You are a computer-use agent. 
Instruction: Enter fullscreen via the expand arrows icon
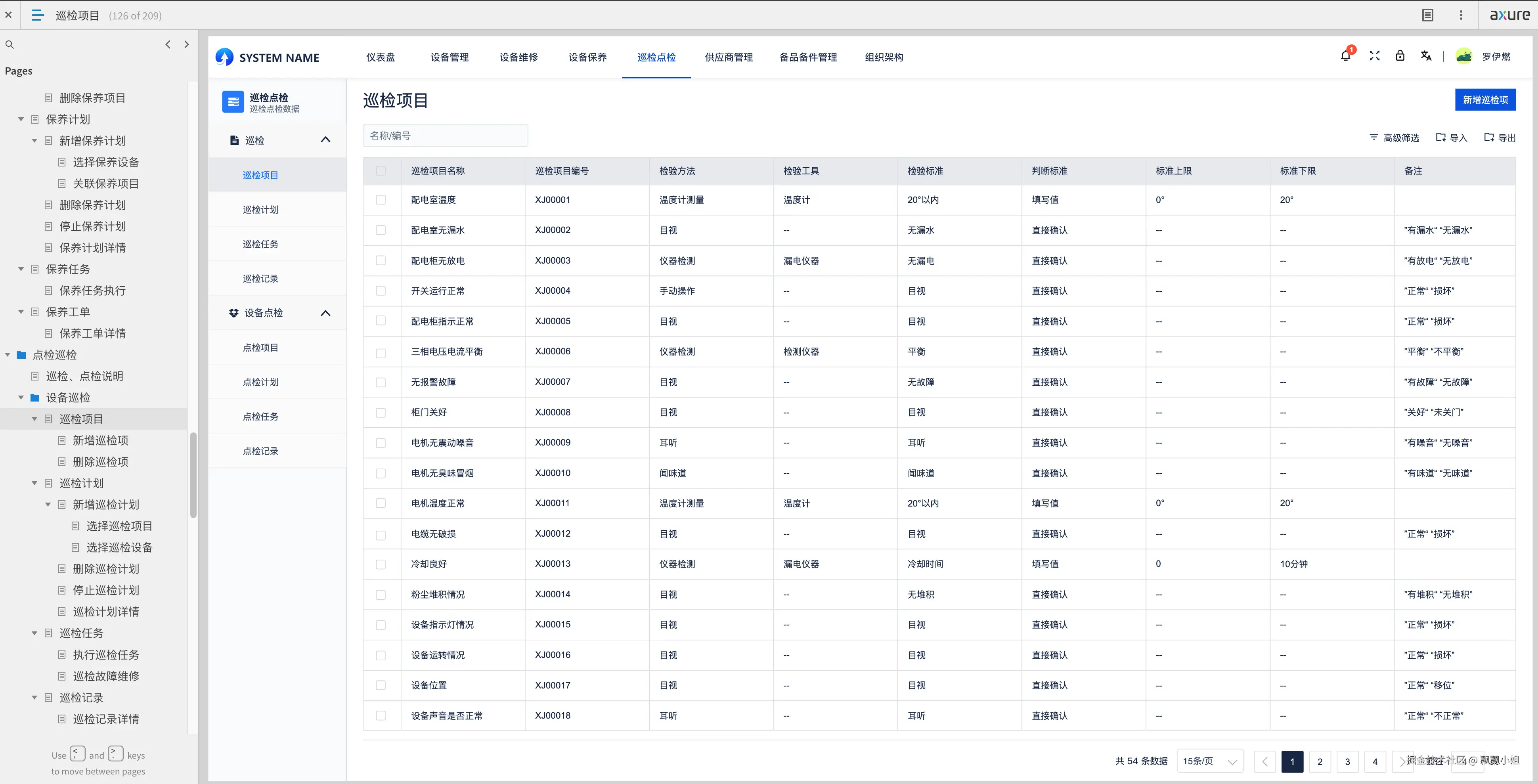(x=1374, y=55)
